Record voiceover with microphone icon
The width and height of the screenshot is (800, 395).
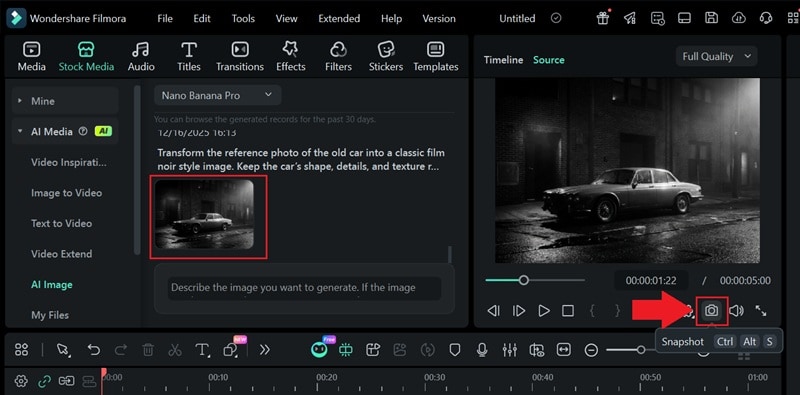[x=482, y=350]
